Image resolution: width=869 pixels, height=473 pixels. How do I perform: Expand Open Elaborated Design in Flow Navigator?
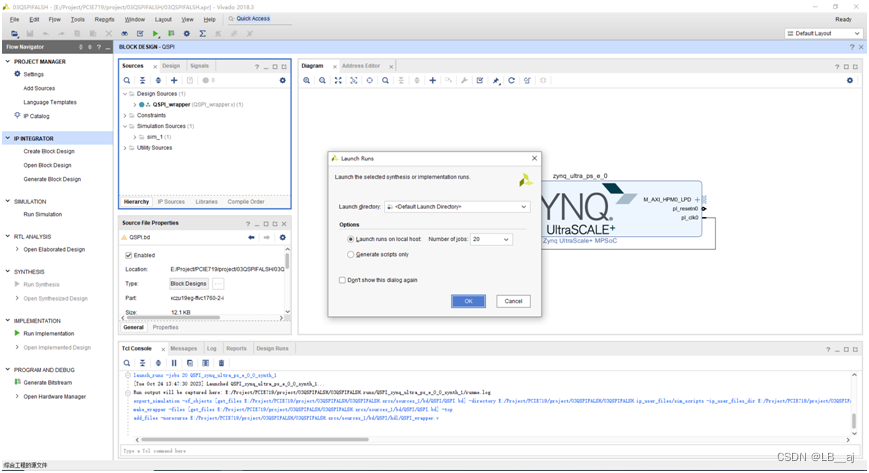click(x=17, y=249)
